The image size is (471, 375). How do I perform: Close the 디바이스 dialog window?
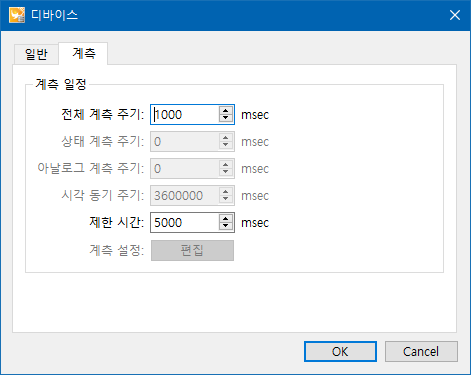click(x=455, y=15)
